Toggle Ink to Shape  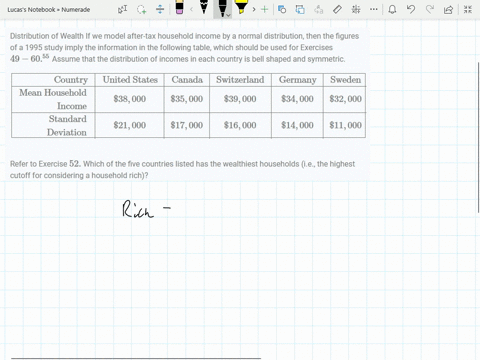point(300,9)
